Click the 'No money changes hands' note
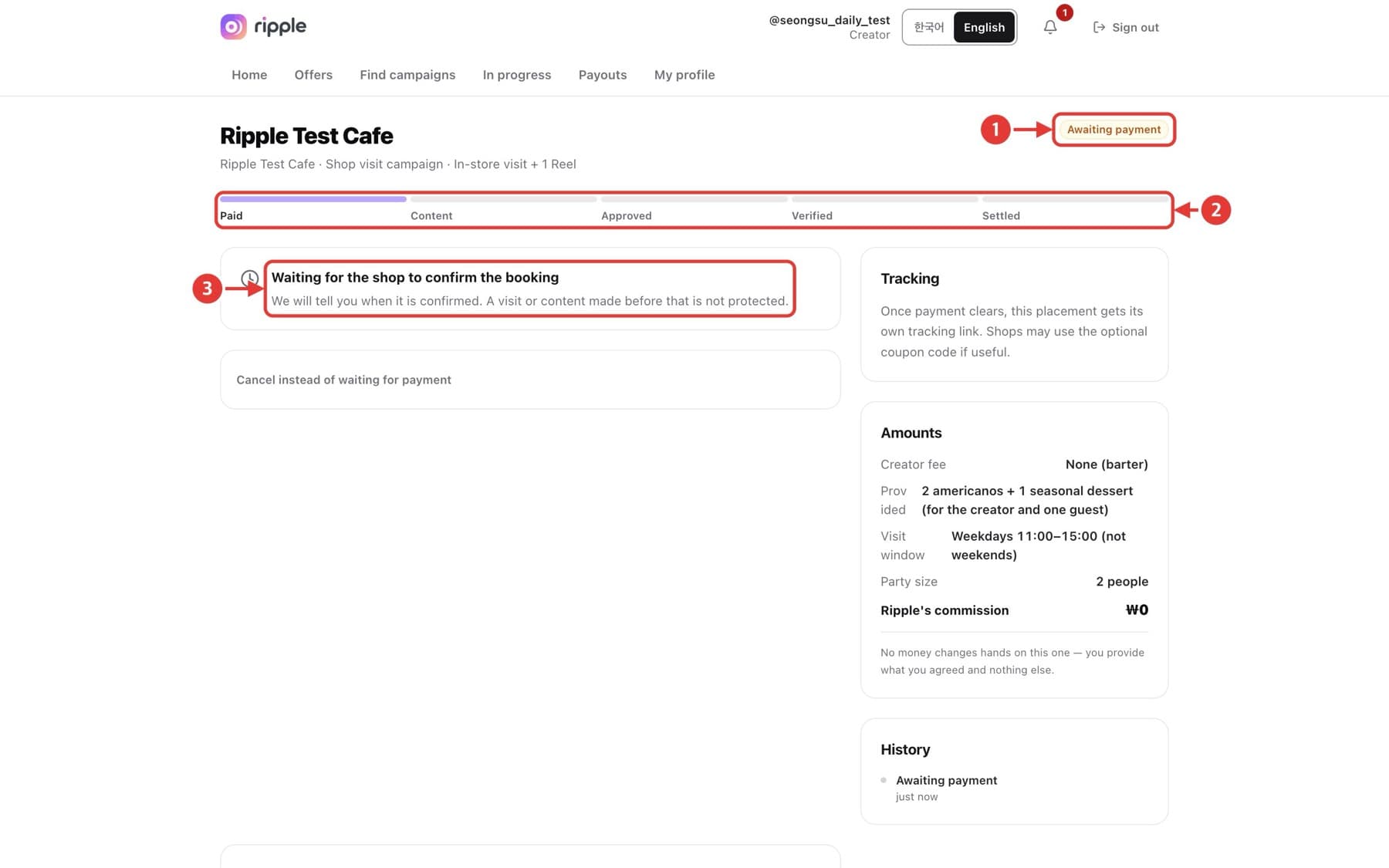The width and height of the screenshot is (1389, 868). click(1012, 661)
